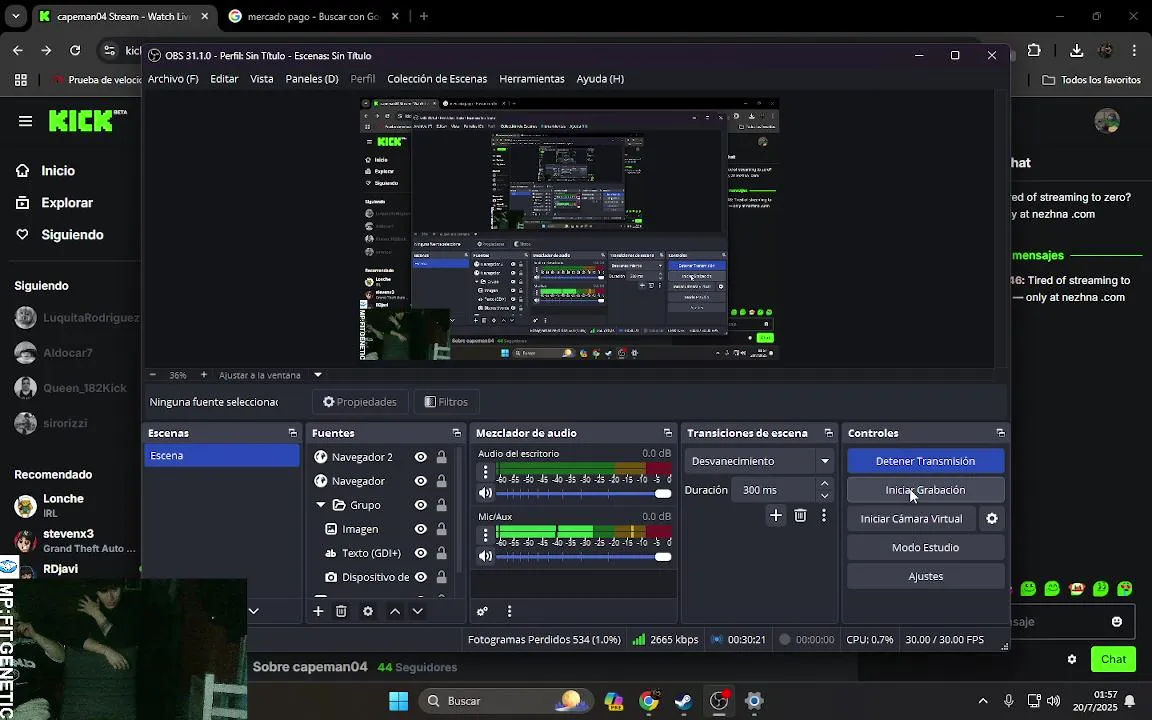Viewport: 1152px width, 720px height.
Task: Delete selected source with trash icon in Fuentes
Action: coord(341,611)
